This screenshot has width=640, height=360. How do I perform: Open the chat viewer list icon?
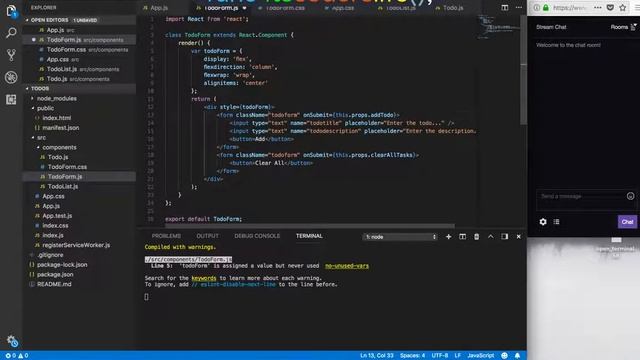(556, 222)
